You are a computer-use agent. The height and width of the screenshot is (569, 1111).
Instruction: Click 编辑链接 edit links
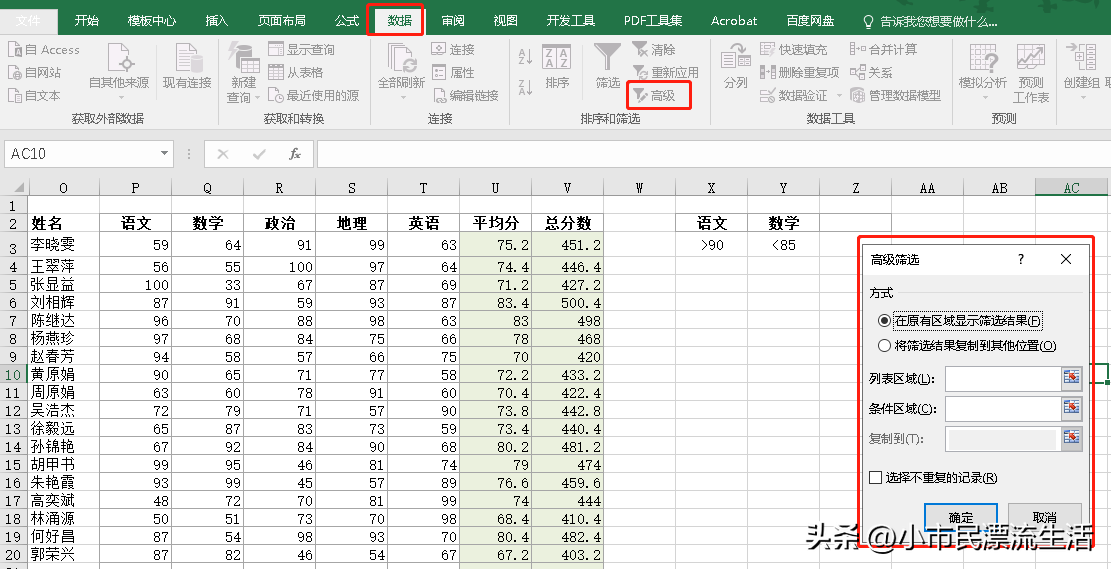point(465,95)
